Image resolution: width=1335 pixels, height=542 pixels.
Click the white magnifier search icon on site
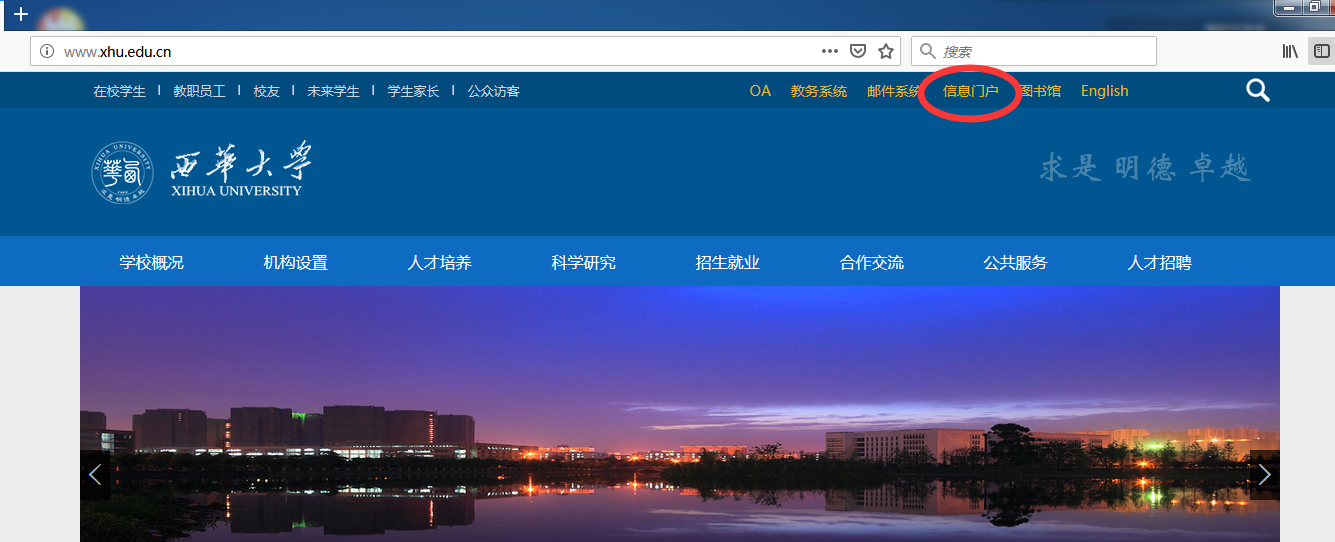1257,91
